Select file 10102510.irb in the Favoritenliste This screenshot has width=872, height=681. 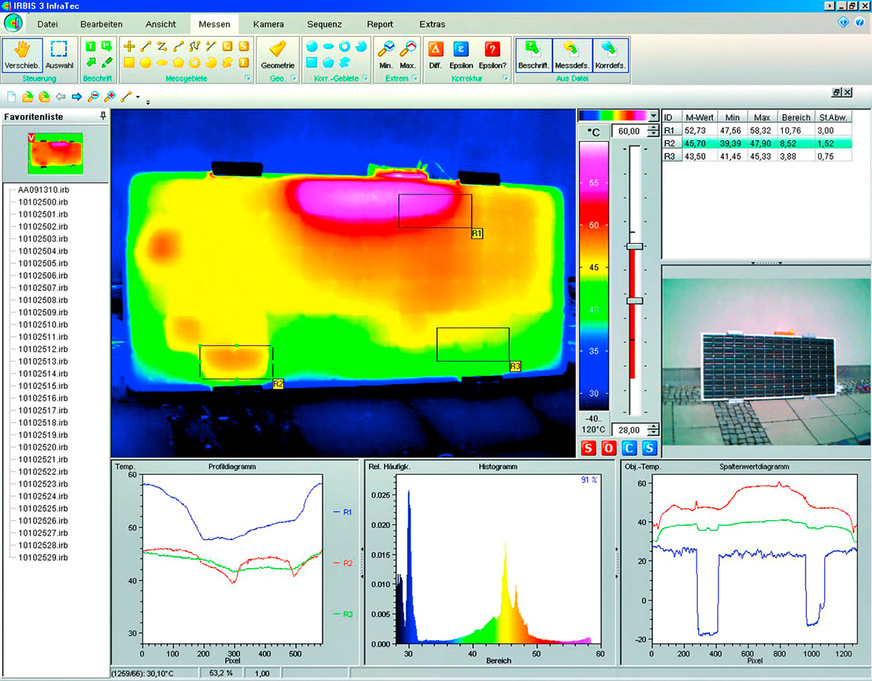pos(45,324)
